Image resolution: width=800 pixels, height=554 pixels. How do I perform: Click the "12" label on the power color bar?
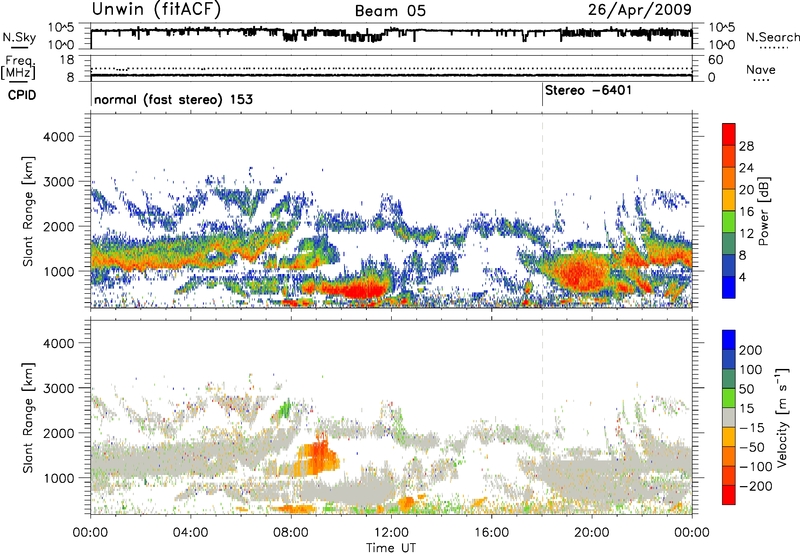pyautogui.click(x=746, y=234)
